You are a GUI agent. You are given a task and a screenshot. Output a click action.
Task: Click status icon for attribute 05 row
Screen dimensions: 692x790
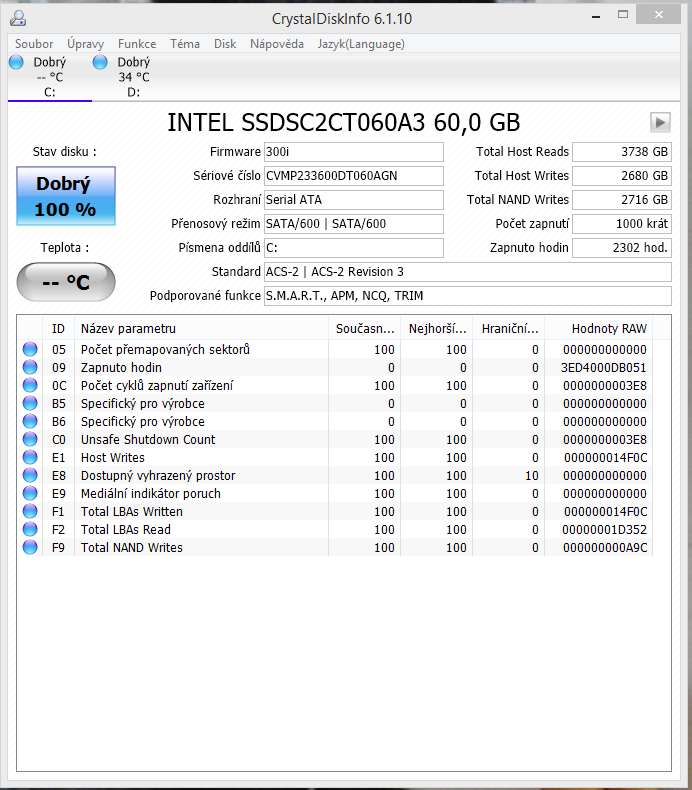point(29,350)
